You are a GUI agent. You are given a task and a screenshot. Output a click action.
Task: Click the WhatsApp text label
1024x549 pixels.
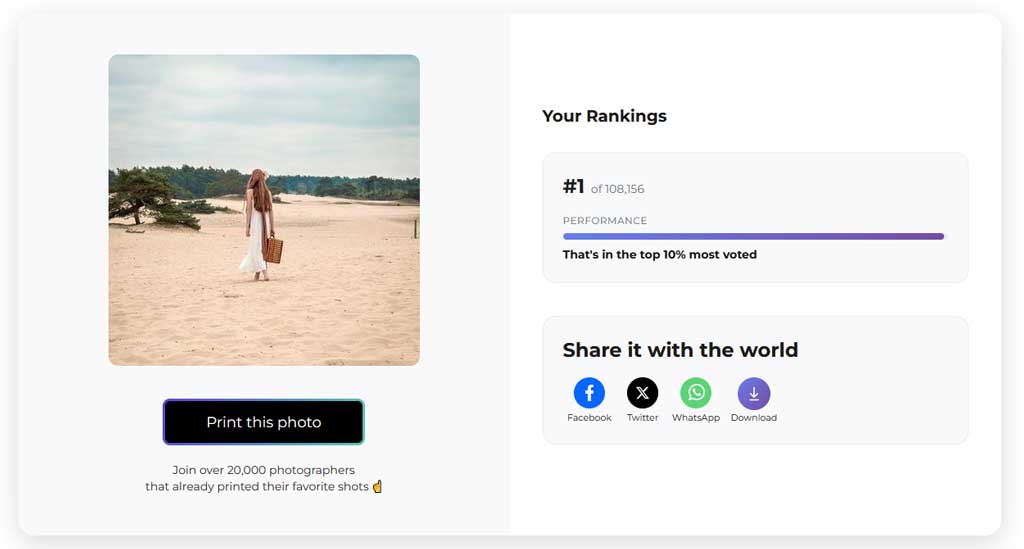tap(696, 418)
